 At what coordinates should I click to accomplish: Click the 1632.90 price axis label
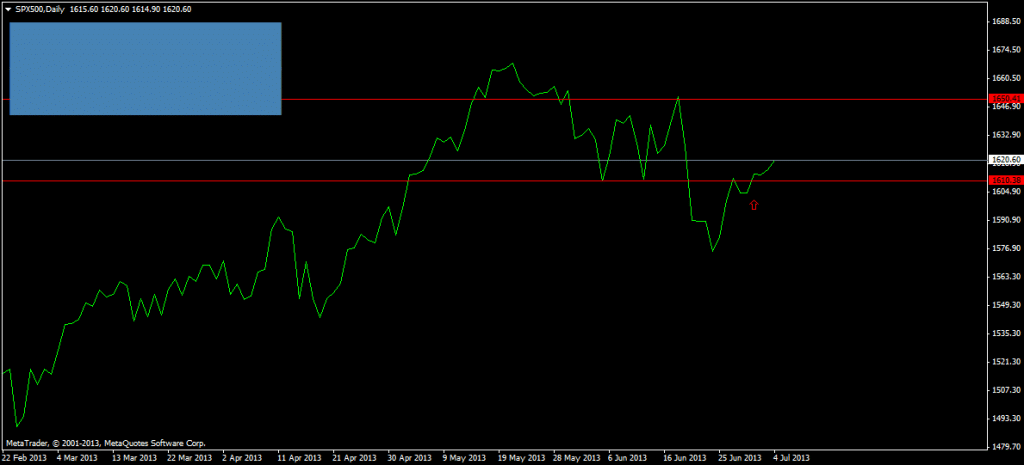point(1006,135)
